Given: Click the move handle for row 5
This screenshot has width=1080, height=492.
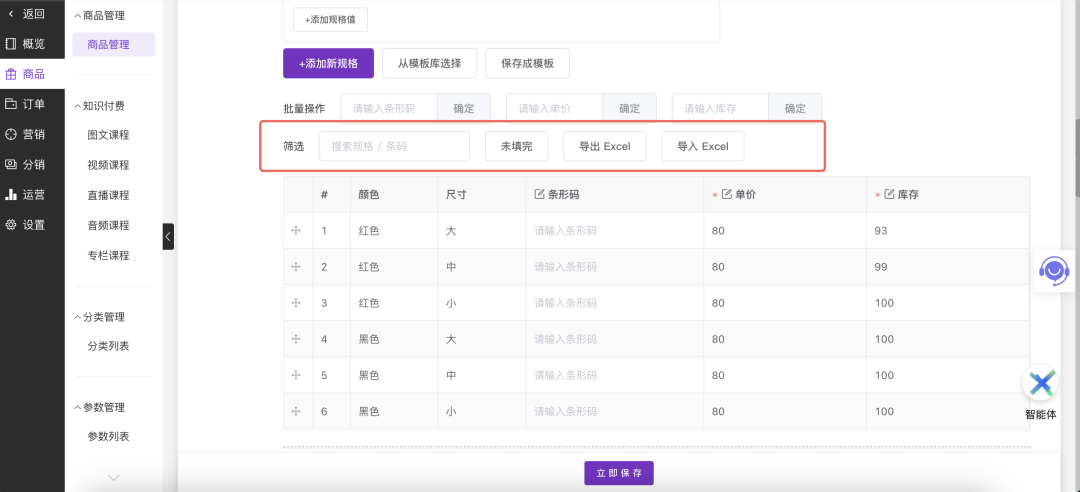Looking at the screenshot, I should [x=296, y=376].
